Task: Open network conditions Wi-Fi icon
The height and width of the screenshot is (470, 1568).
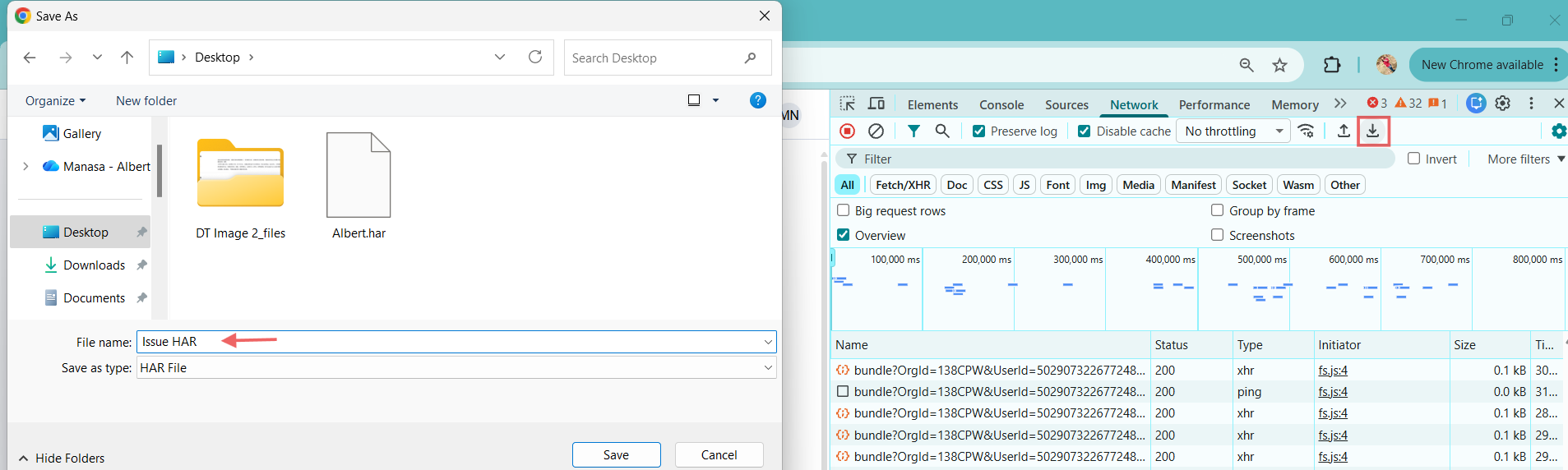Action: [x=1306, y=131]
